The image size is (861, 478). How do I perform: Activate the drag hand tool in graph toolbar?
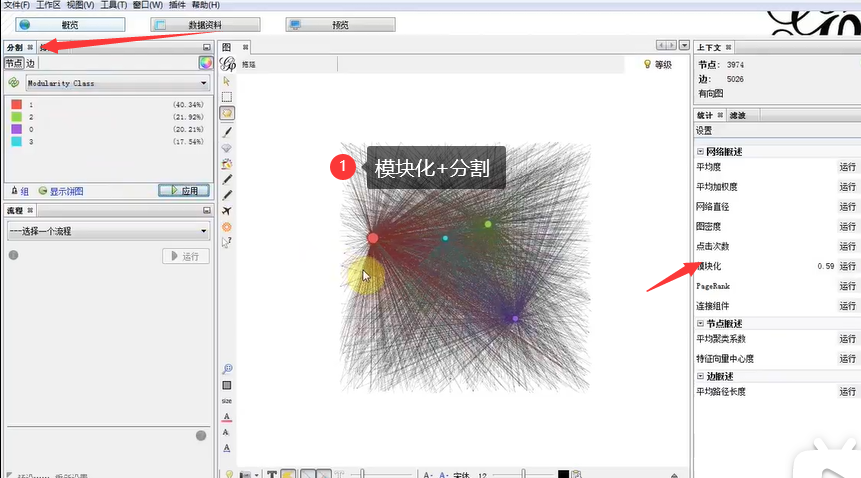tap(227, 113)
